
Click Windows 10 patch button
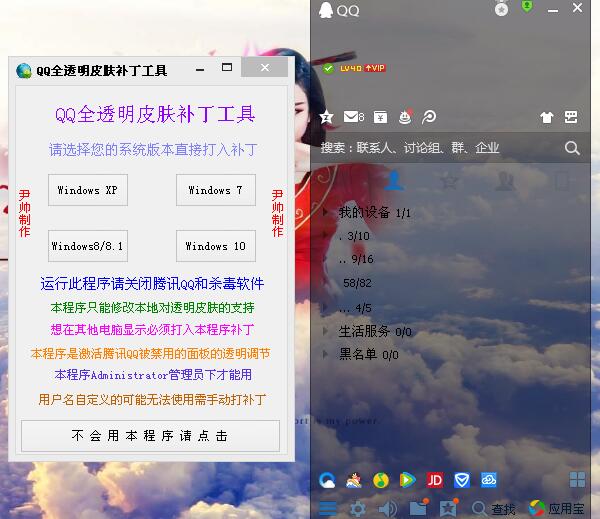(x=215, y=246)
